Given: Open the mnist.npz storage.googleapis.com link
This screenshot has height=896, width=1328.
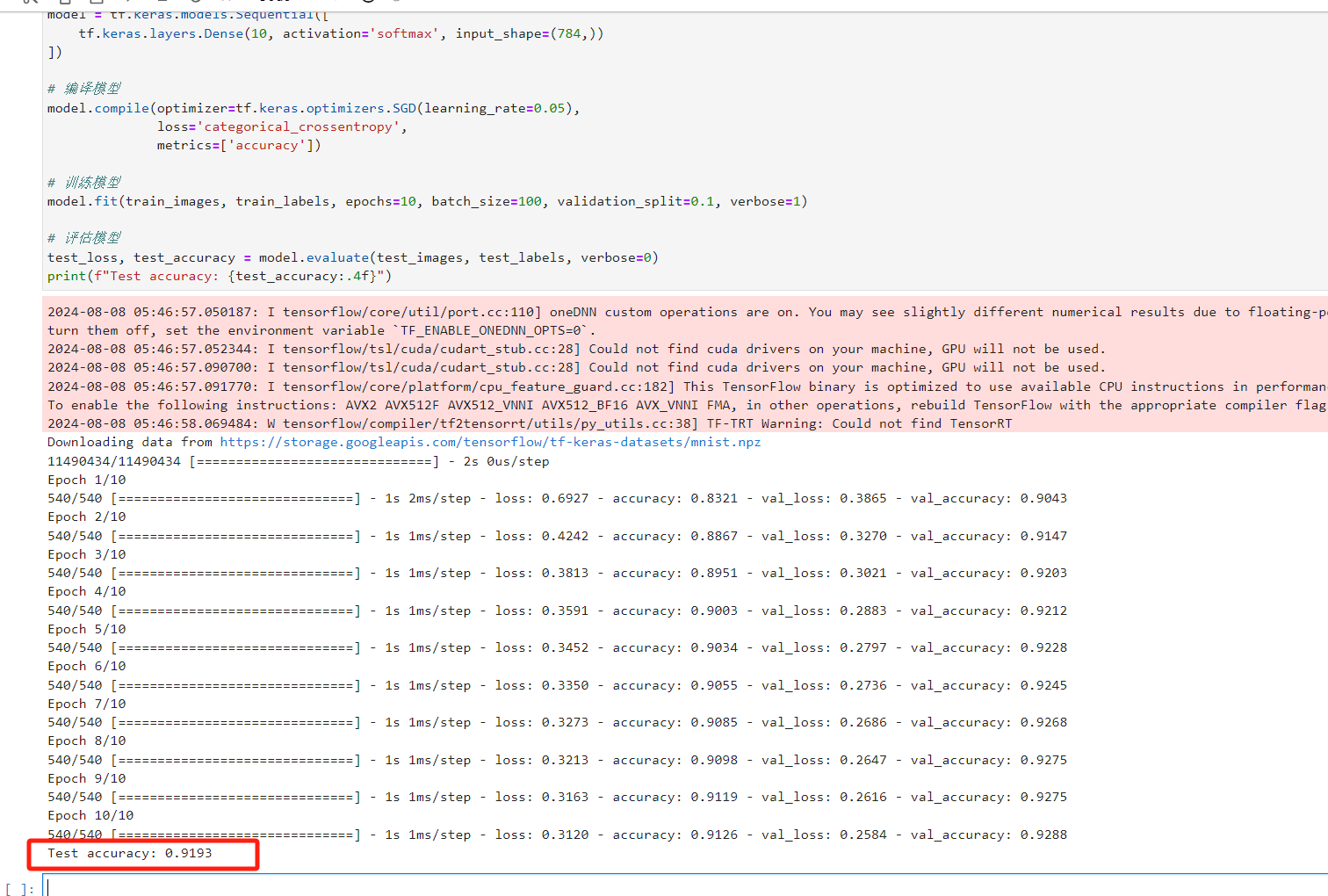Looking at the screenshot, I should (x=490, y=442).
